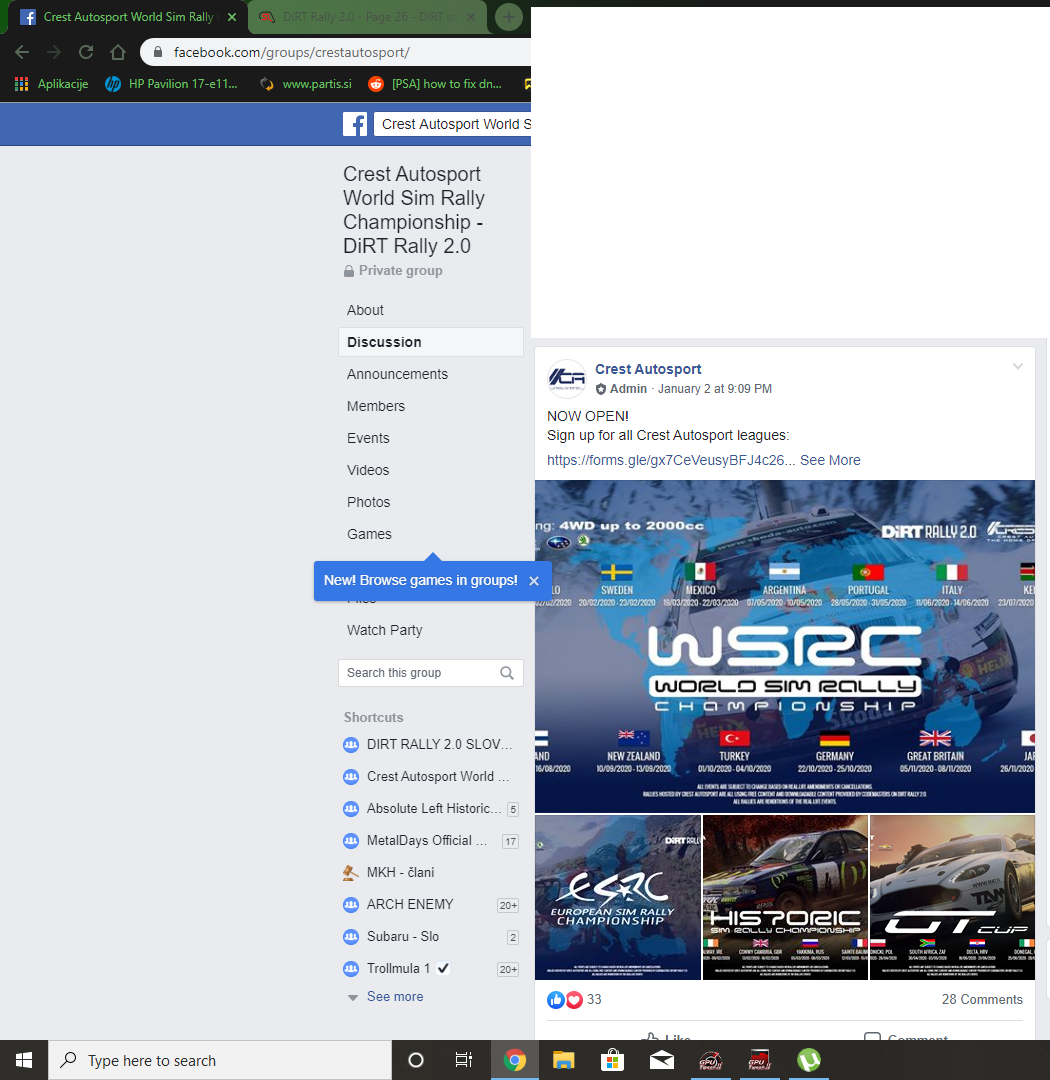
Task: Open the 28 Comments link
Action: click(x=982, y=1000)
